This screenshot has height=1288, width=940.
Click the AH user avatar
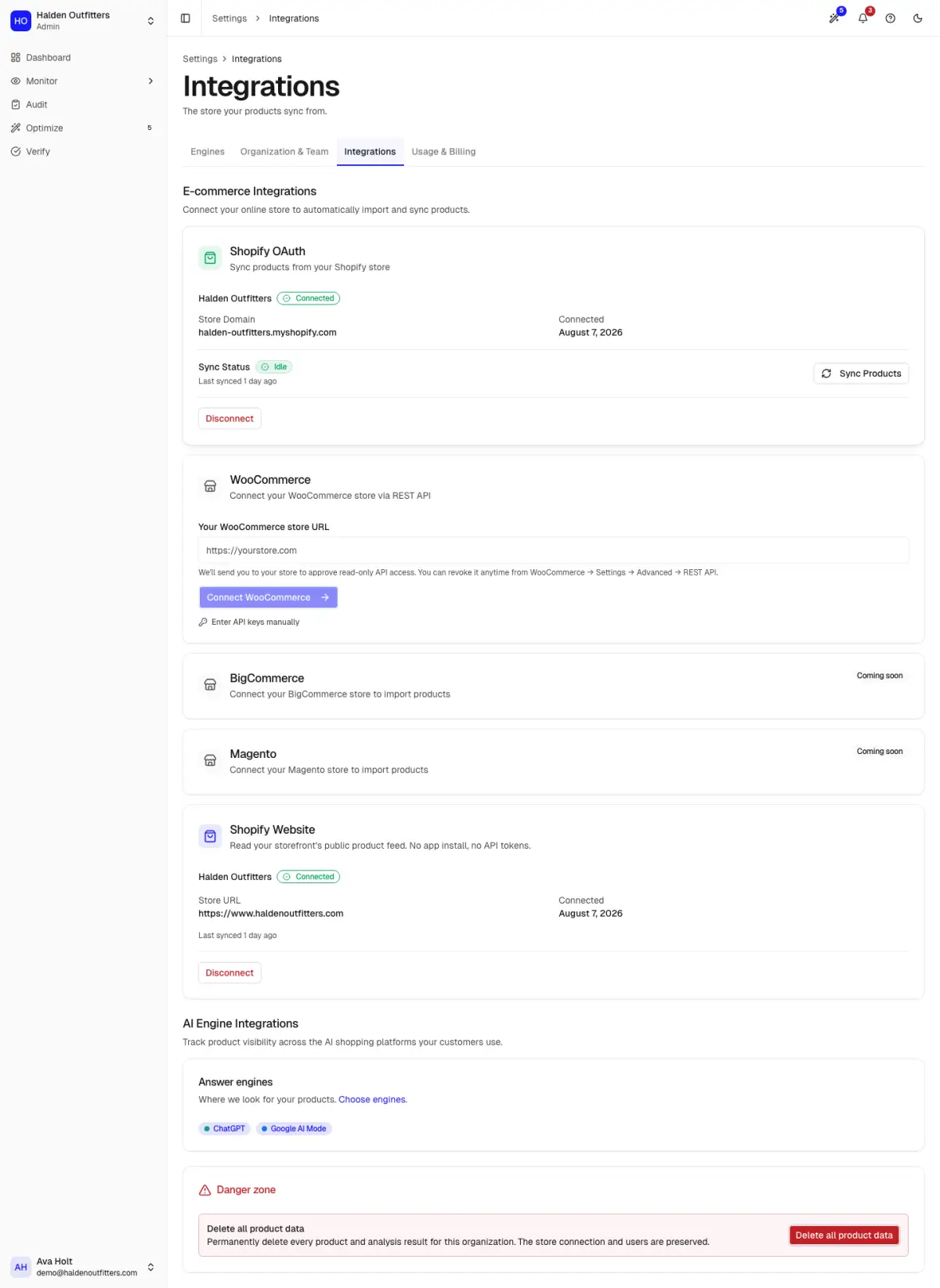(21, 1267)
